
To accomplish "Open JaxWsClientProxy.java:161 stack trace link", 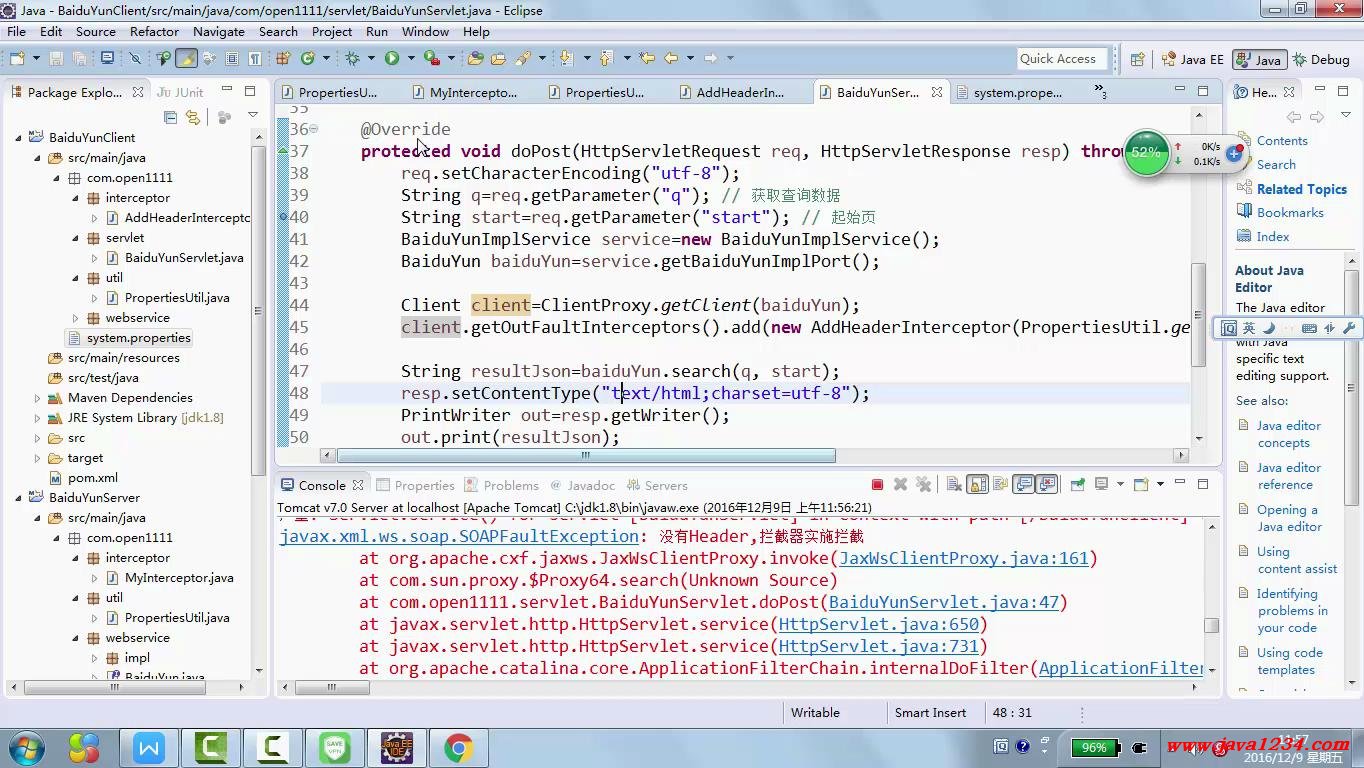I will coord(964,558).
